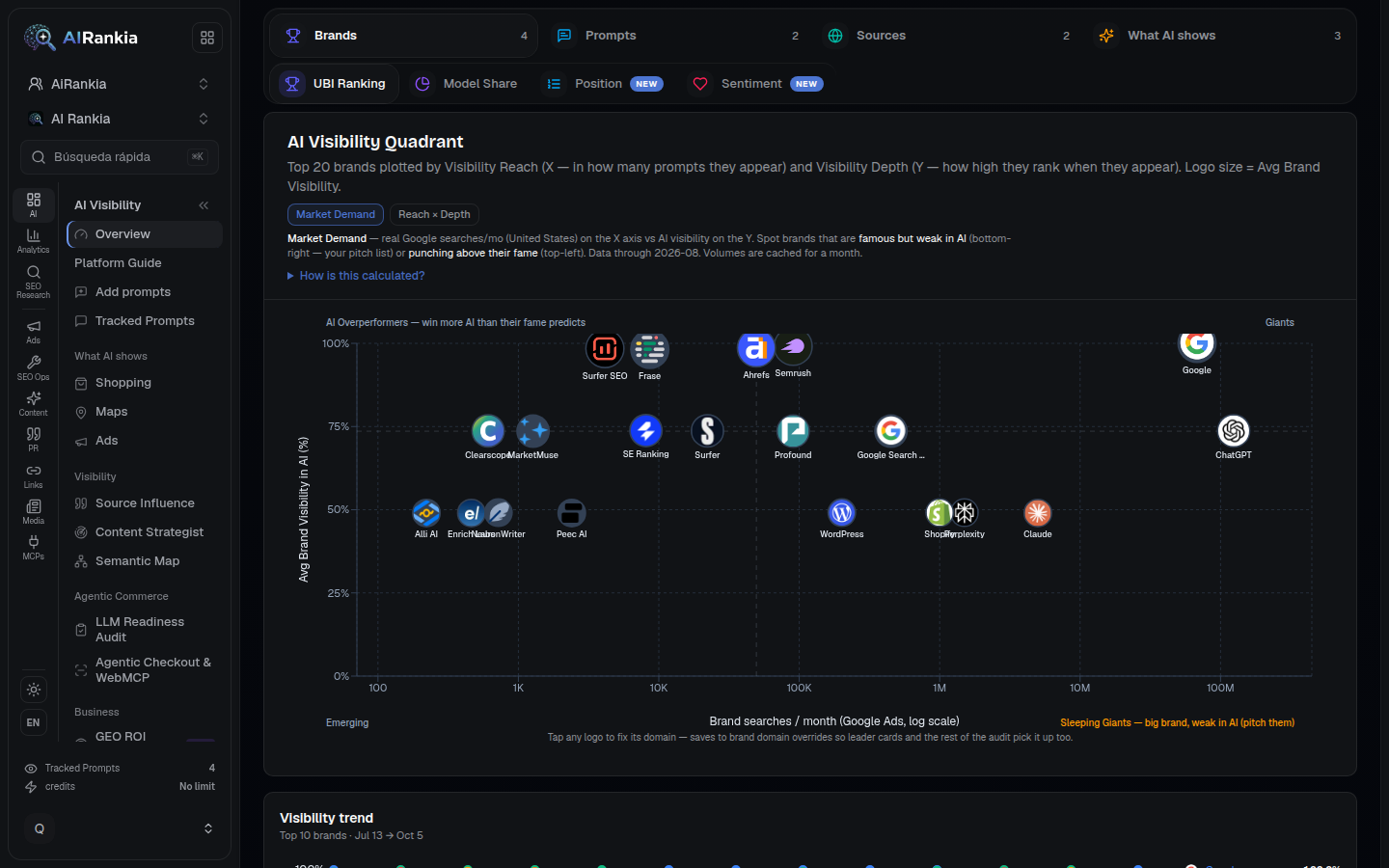The height and width of the screenshot is (868, 1389).
Task: Open the Analytics section icon
Action: point(33,241)
